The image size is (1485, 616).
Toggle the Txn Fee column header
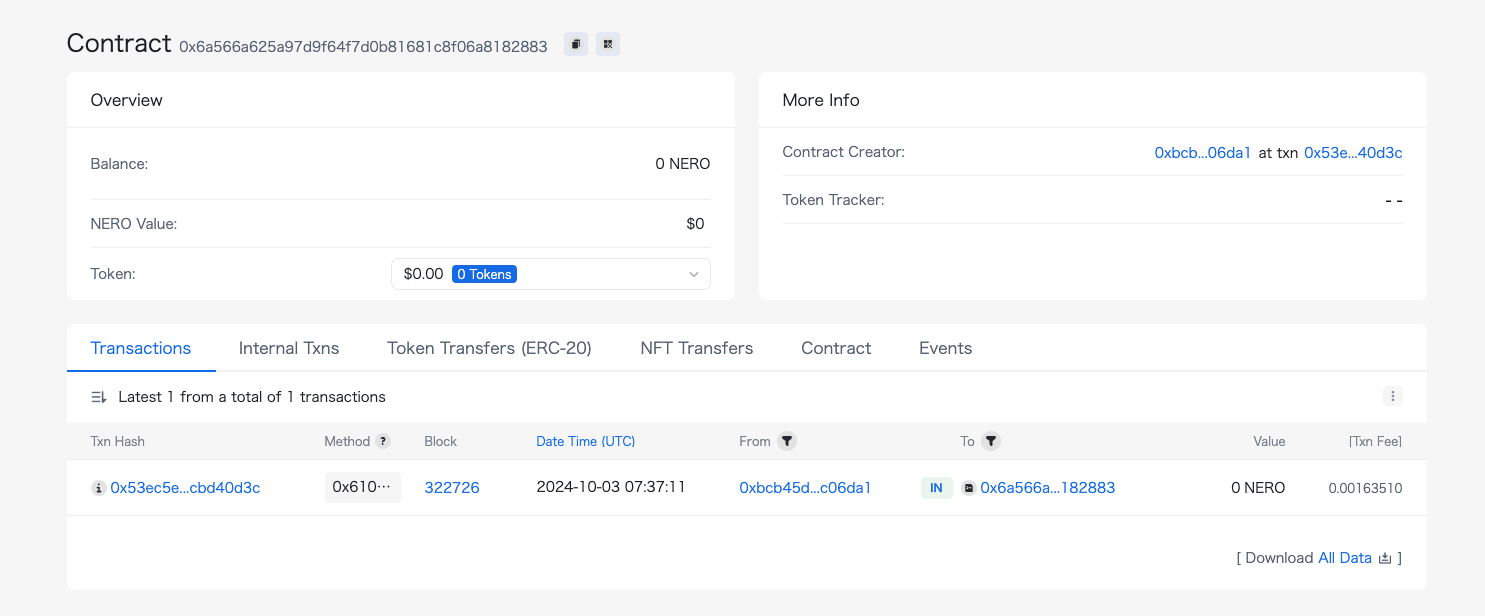pyautogui.click(x=1375, y=441)
